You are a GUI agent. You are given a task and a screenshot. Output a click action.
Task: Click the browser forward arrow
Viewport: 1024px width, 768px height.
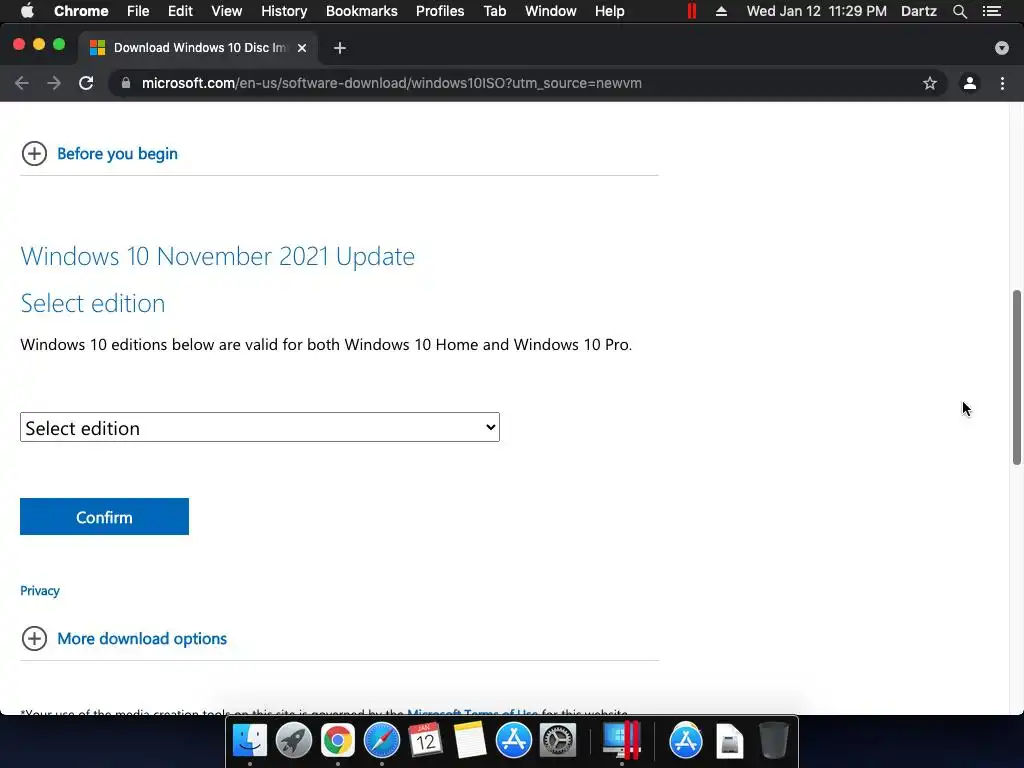tap(54, 83)
